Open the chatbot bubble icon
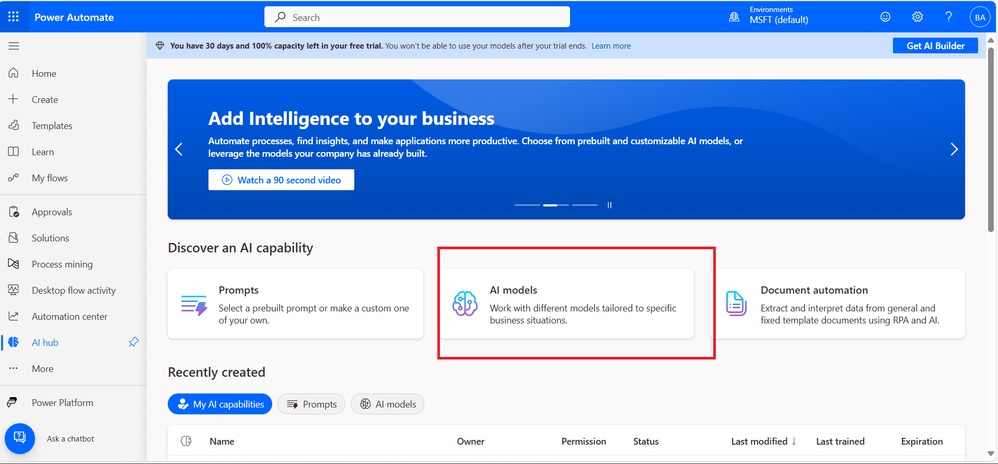This screenshot has width=998, height=464. [20, 438]
